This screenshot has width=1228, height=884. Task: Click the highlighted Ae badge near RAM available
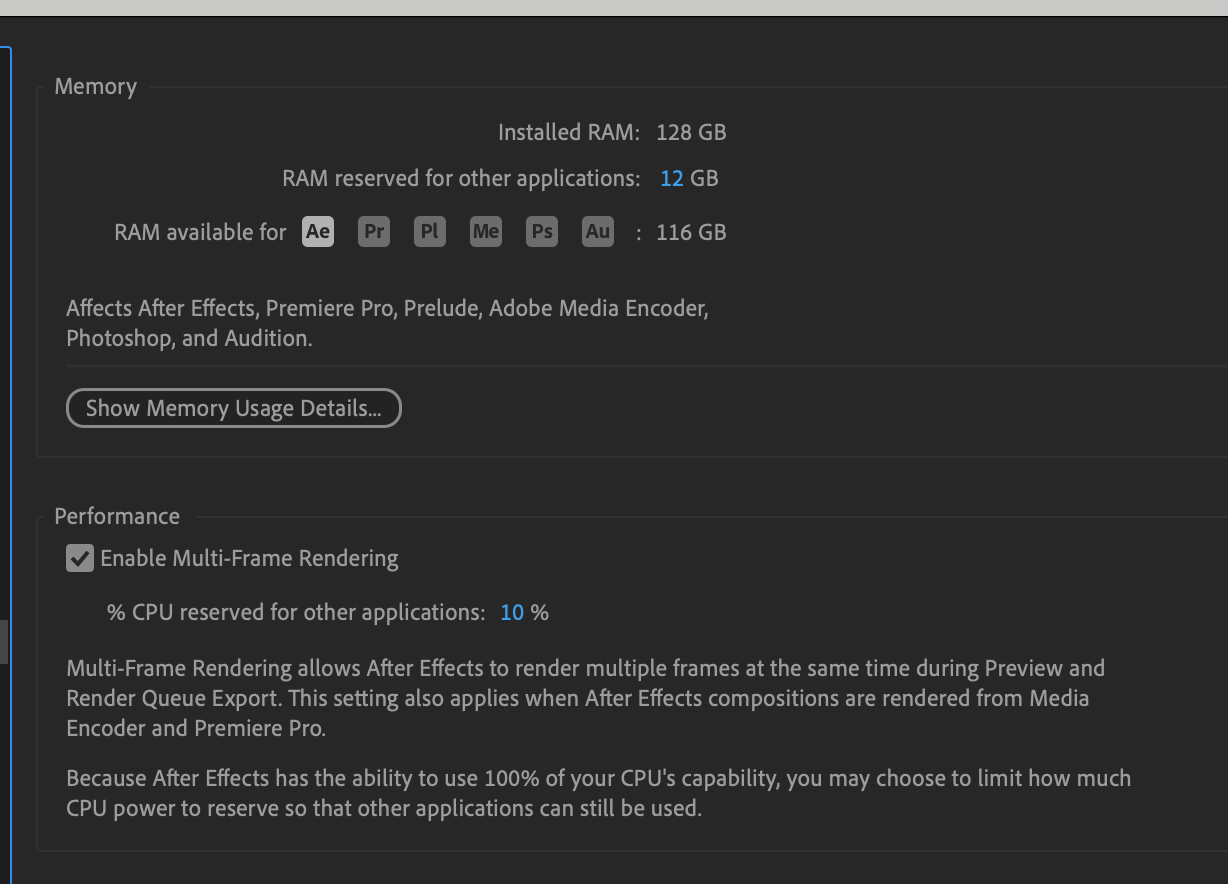317,231
